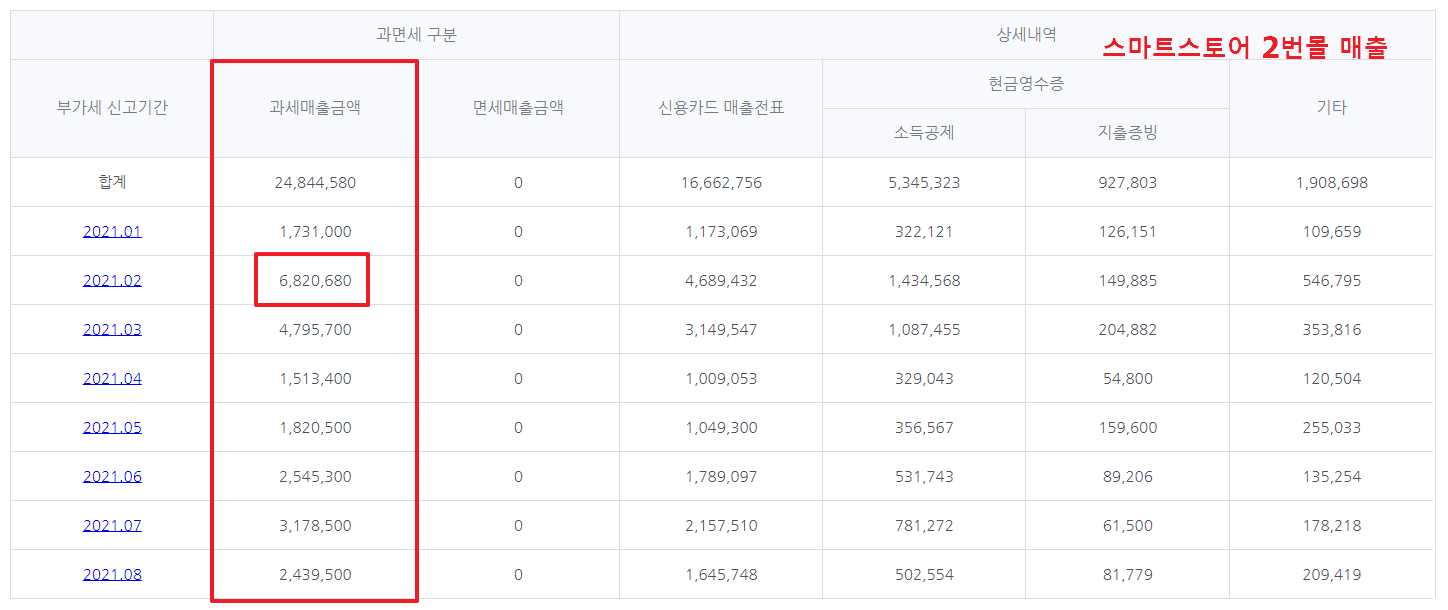The width and height of the screenshot is (1448, 610).
Task: Click the 기타 column header
Action: 1331,108
